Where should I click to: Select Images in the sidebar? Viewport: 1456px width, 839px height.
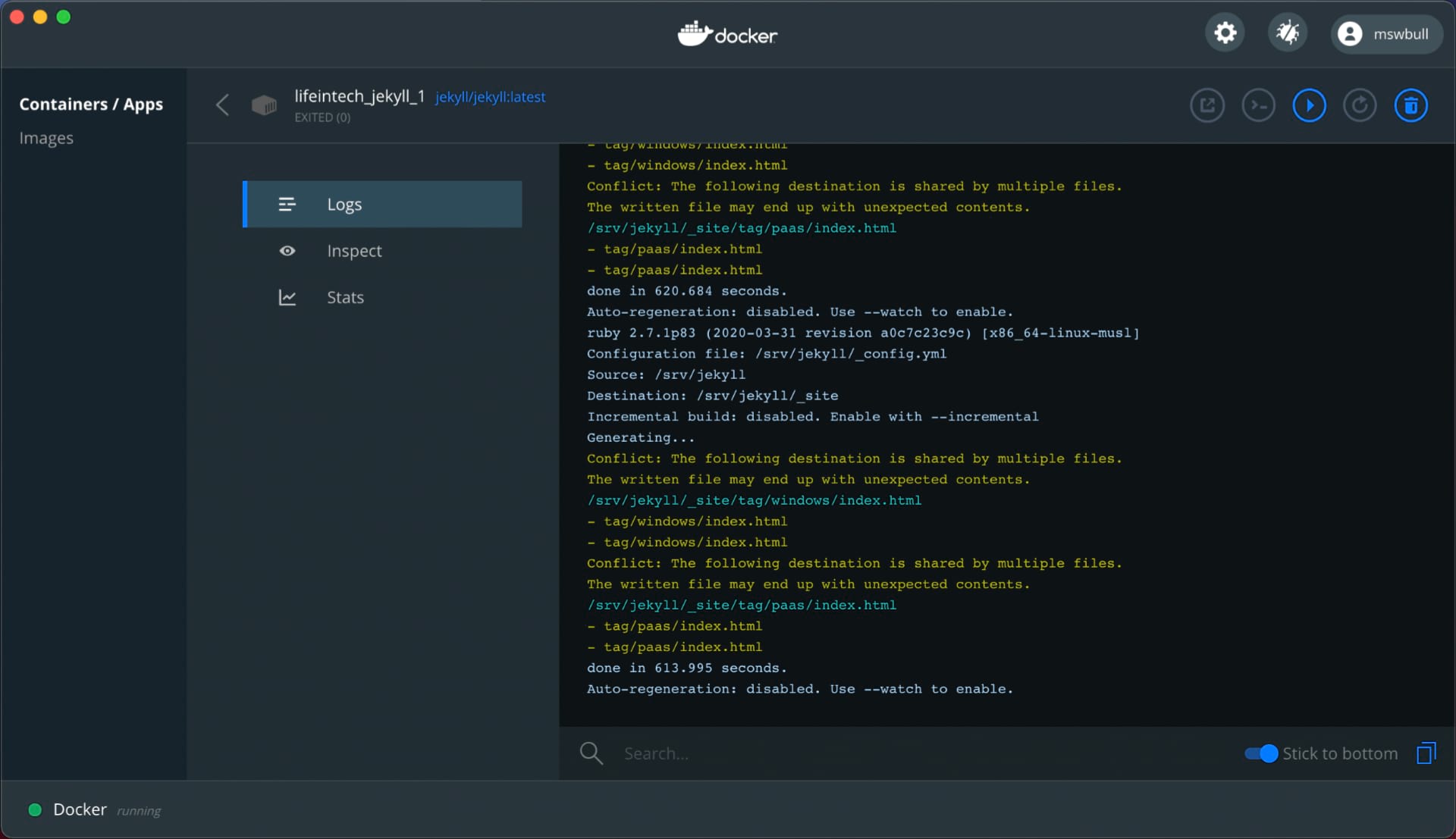46,137
